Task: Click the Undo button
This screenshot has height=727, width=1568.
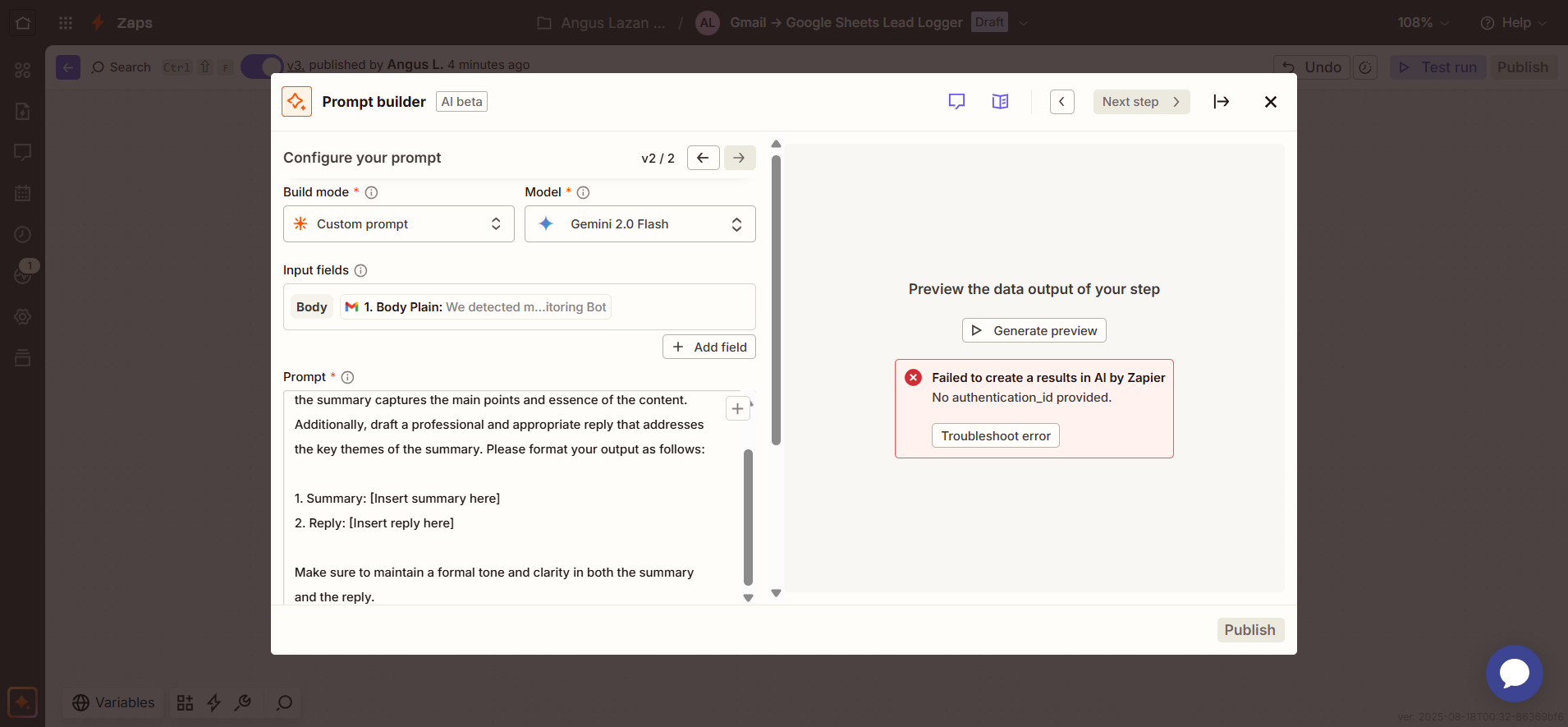Action: (x=1312, y=67)
